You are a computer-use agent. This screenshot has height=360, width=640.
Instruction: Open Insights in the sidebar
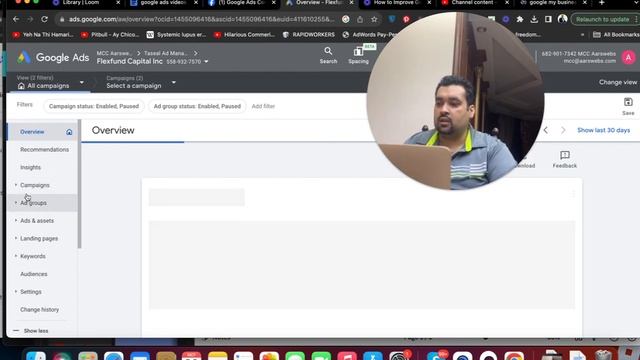pyautogui.click(x=31, y=167)
